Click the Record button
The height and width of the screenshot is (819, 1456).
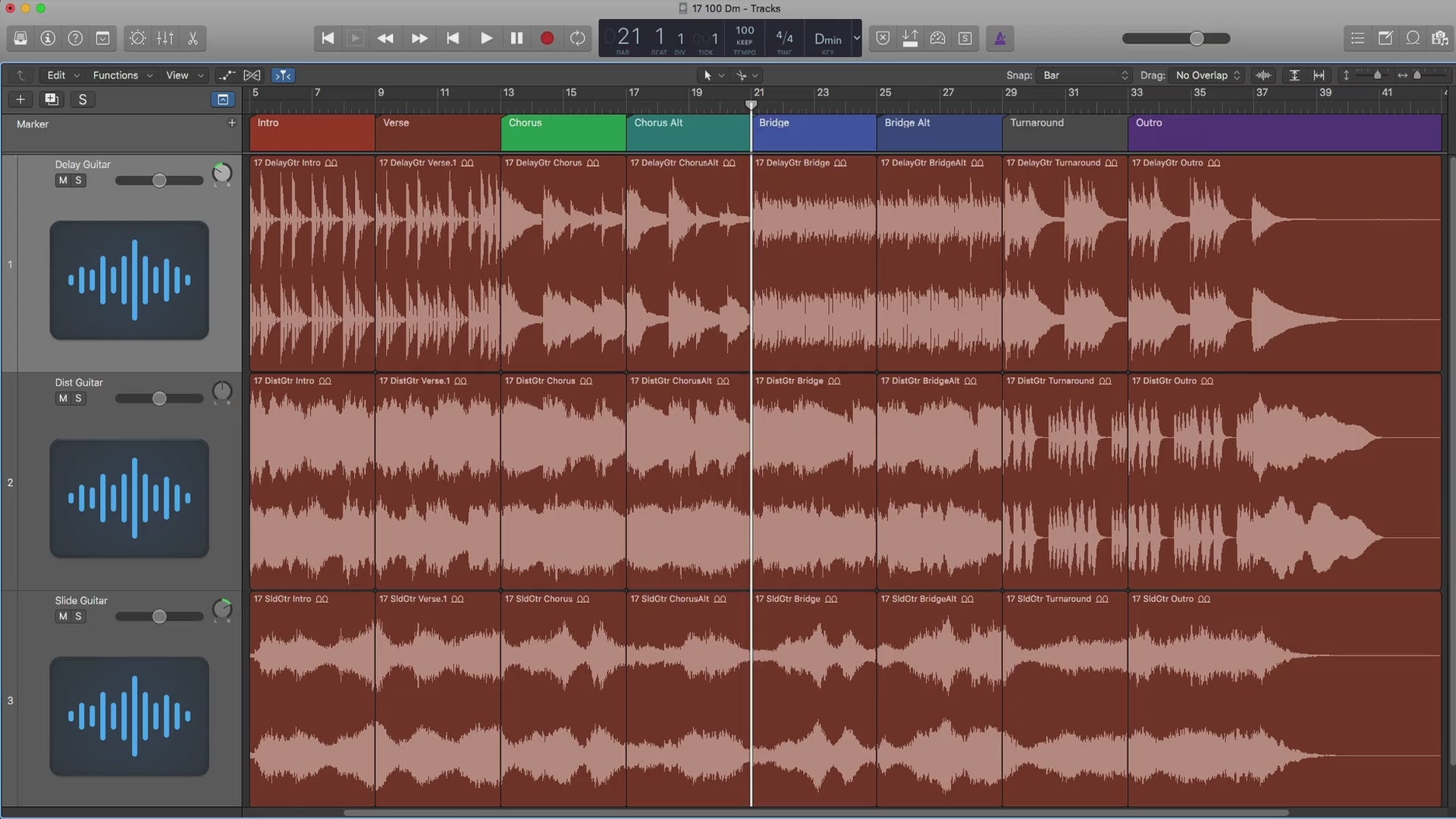point(547,38)
